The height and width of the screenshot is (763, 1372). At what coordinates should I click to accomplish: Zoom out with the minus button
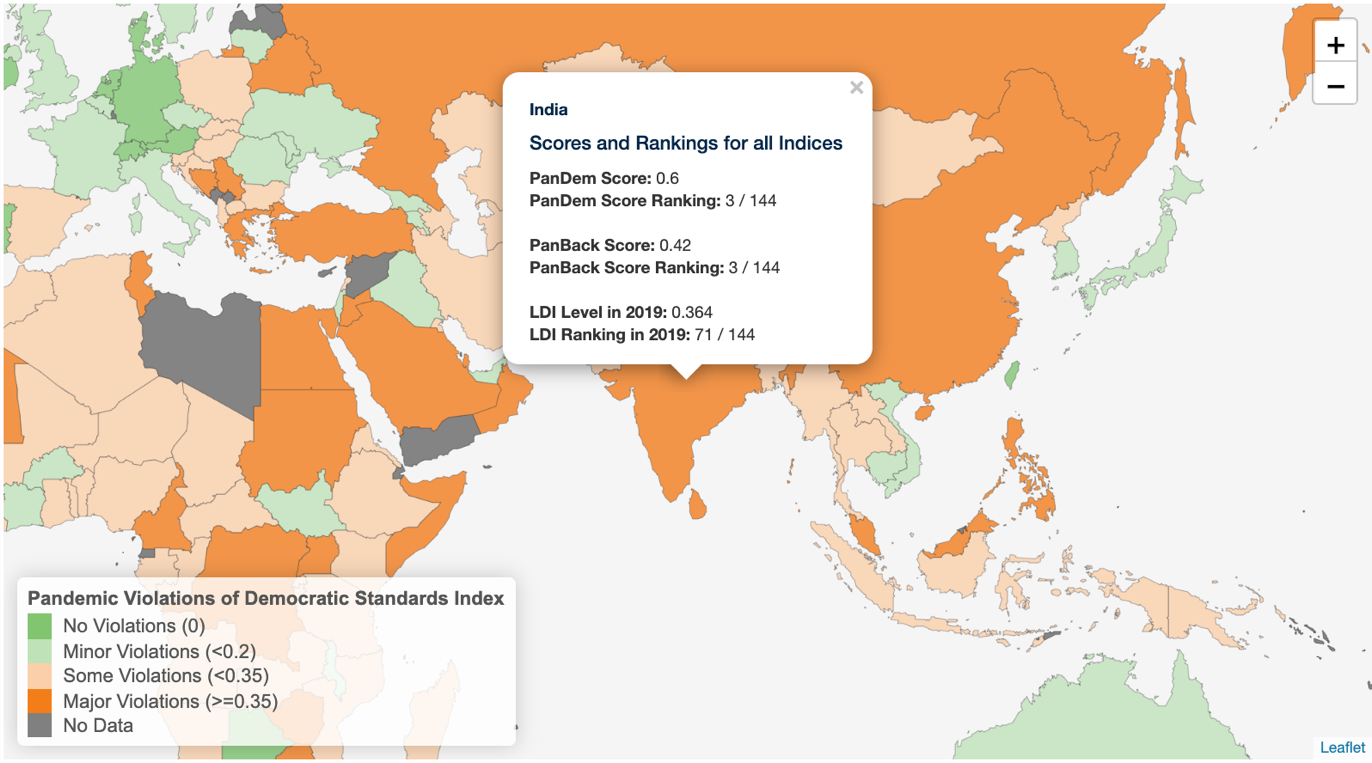click(1335, 86)
